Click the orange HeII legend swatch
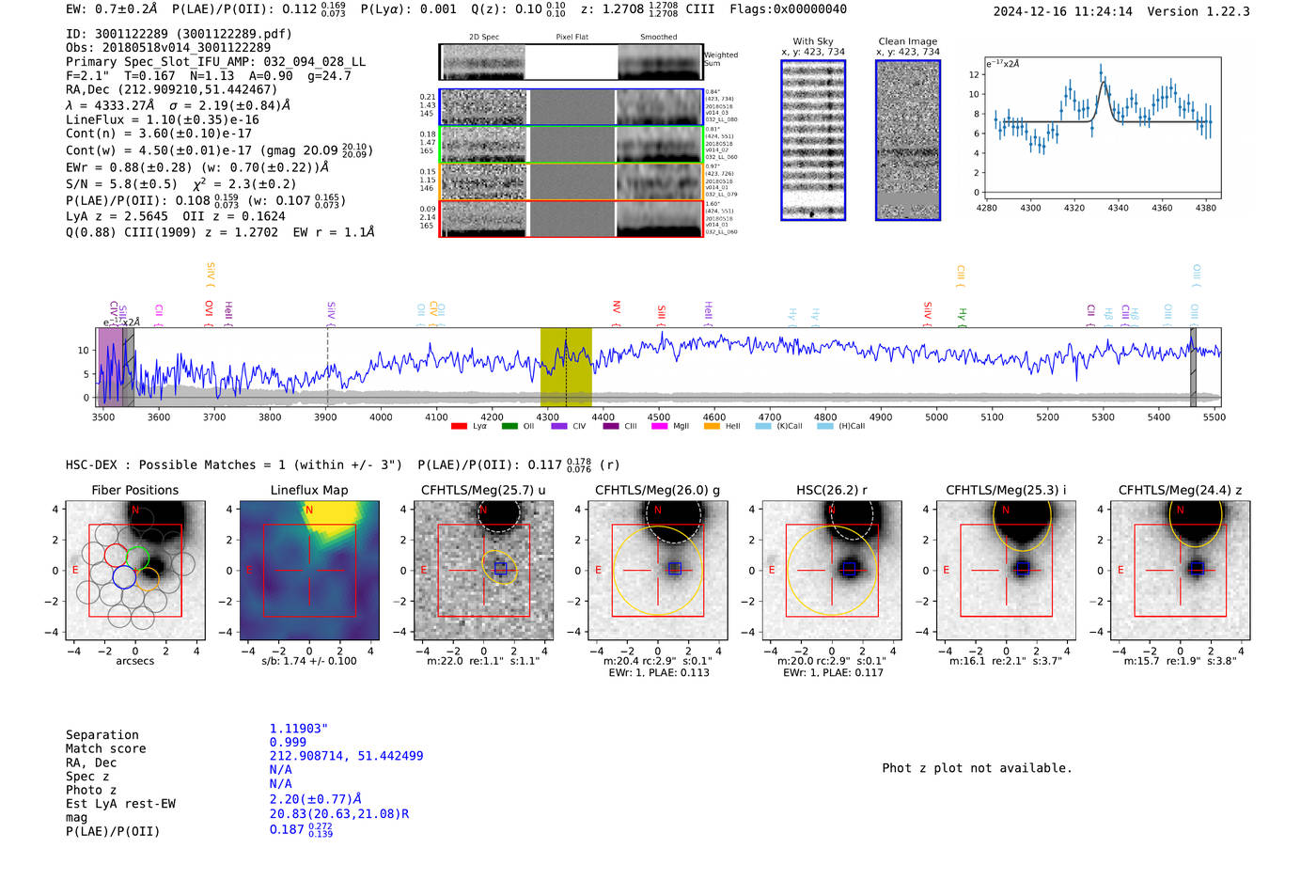This screenshot has height=896, width=1316. [x=712, y=427]
